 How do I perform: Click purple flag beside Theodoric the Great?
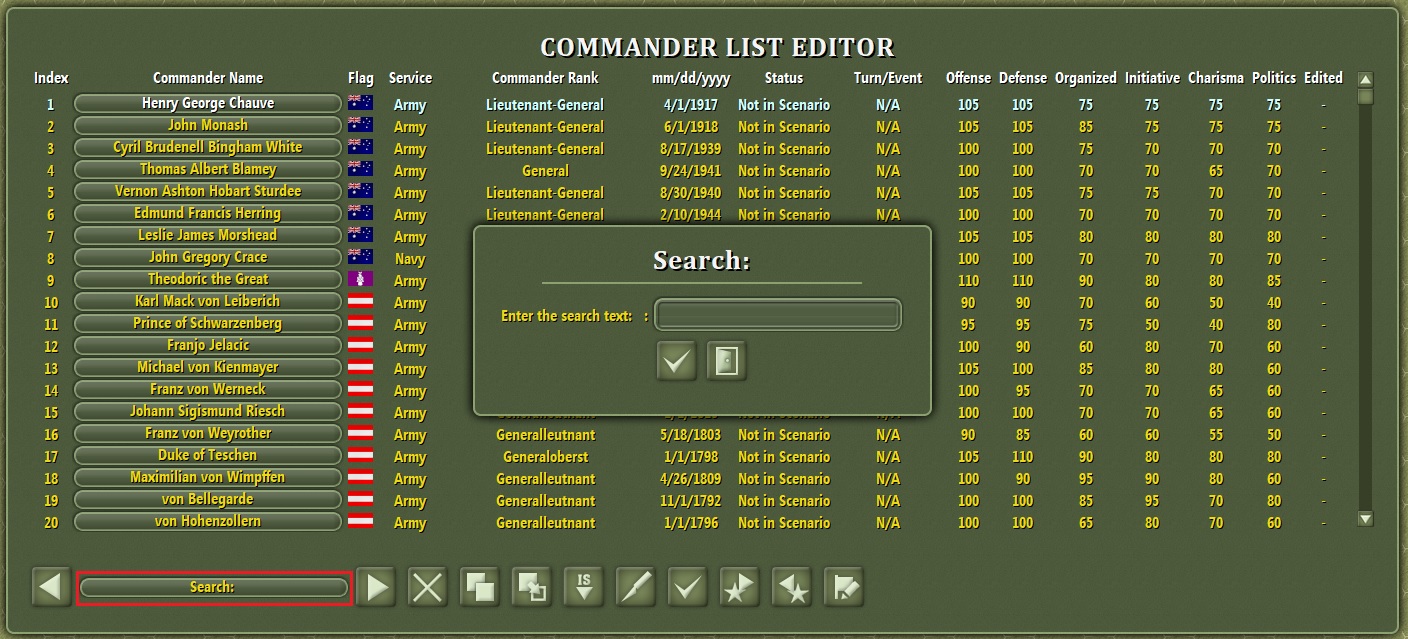pyautogui.click(x=360, y=279)
